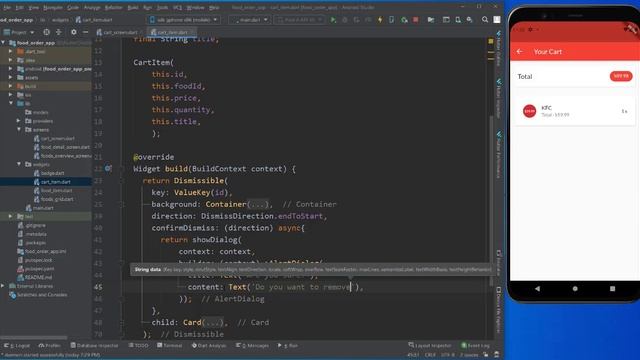
Task: Click the run with coverage icon
Action: (x=356, y=20)
